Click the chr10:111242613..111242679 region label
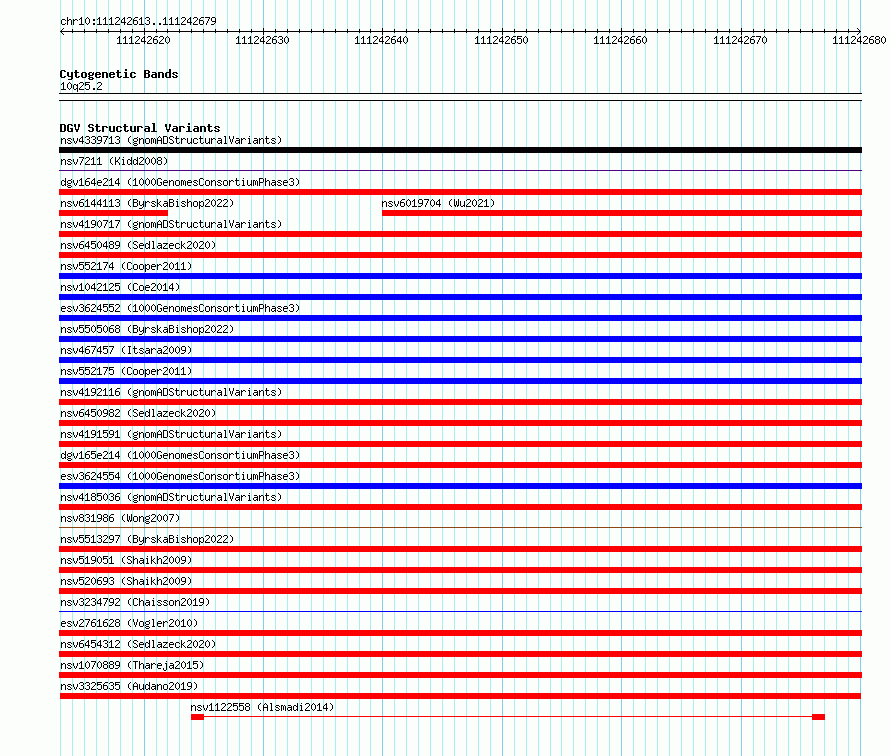The image size is (890, 756). pos(138,21)
